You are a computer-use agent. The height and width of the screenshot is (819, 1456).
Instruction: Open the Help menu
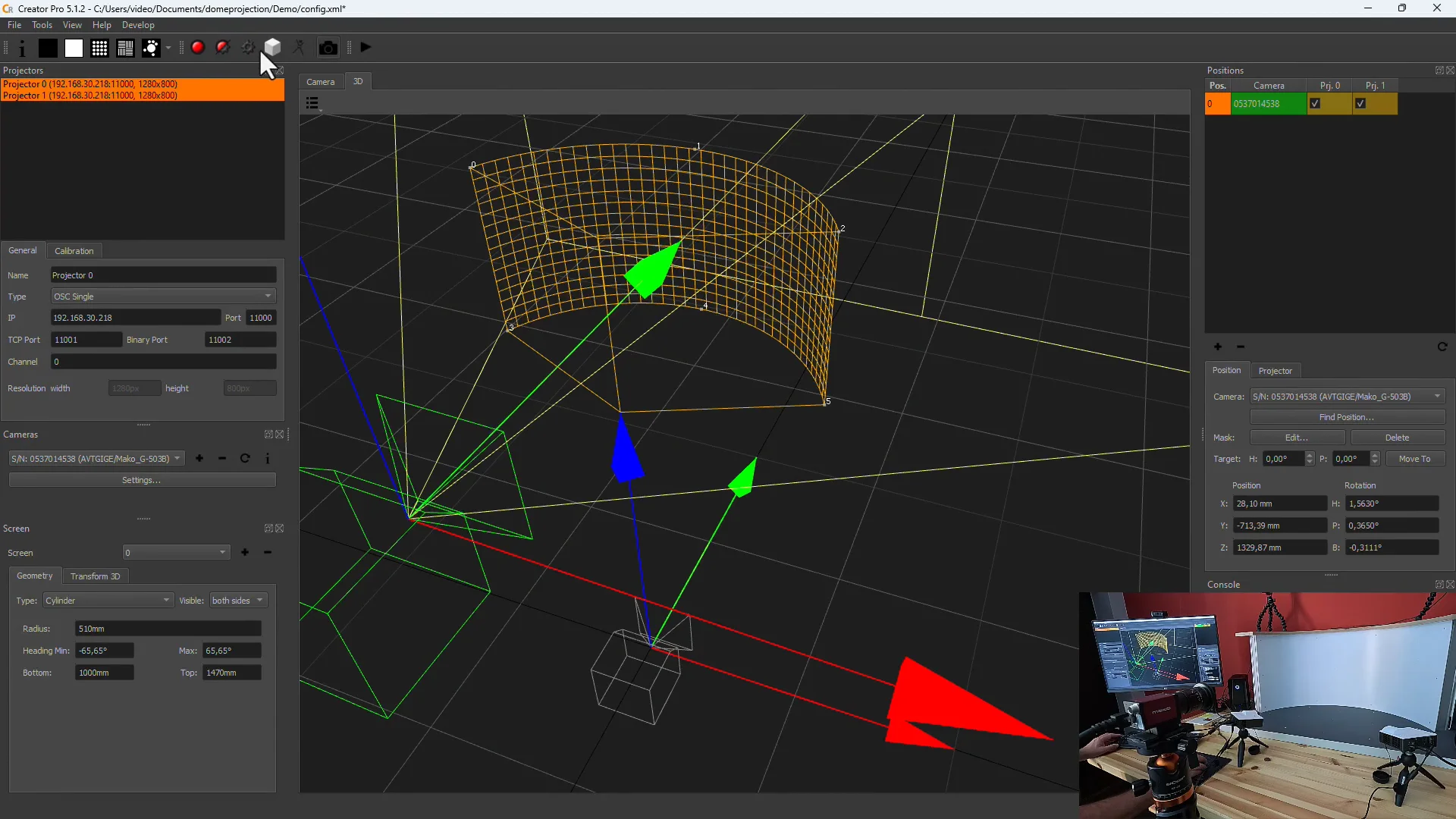(x=102, y=25)
